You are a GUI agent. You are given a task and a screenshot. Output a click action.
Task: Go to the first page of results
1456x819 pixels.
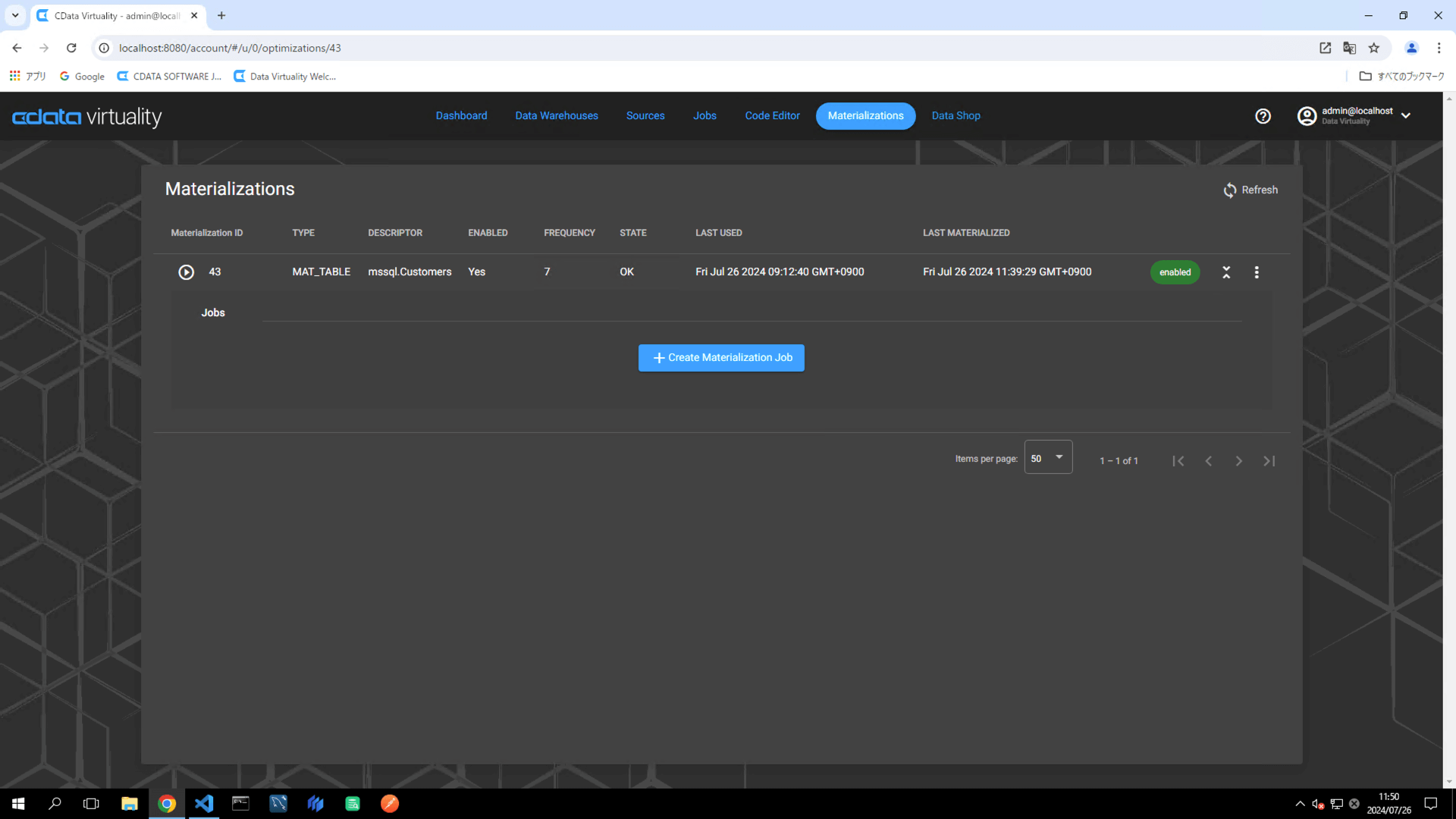(1178, 461)
